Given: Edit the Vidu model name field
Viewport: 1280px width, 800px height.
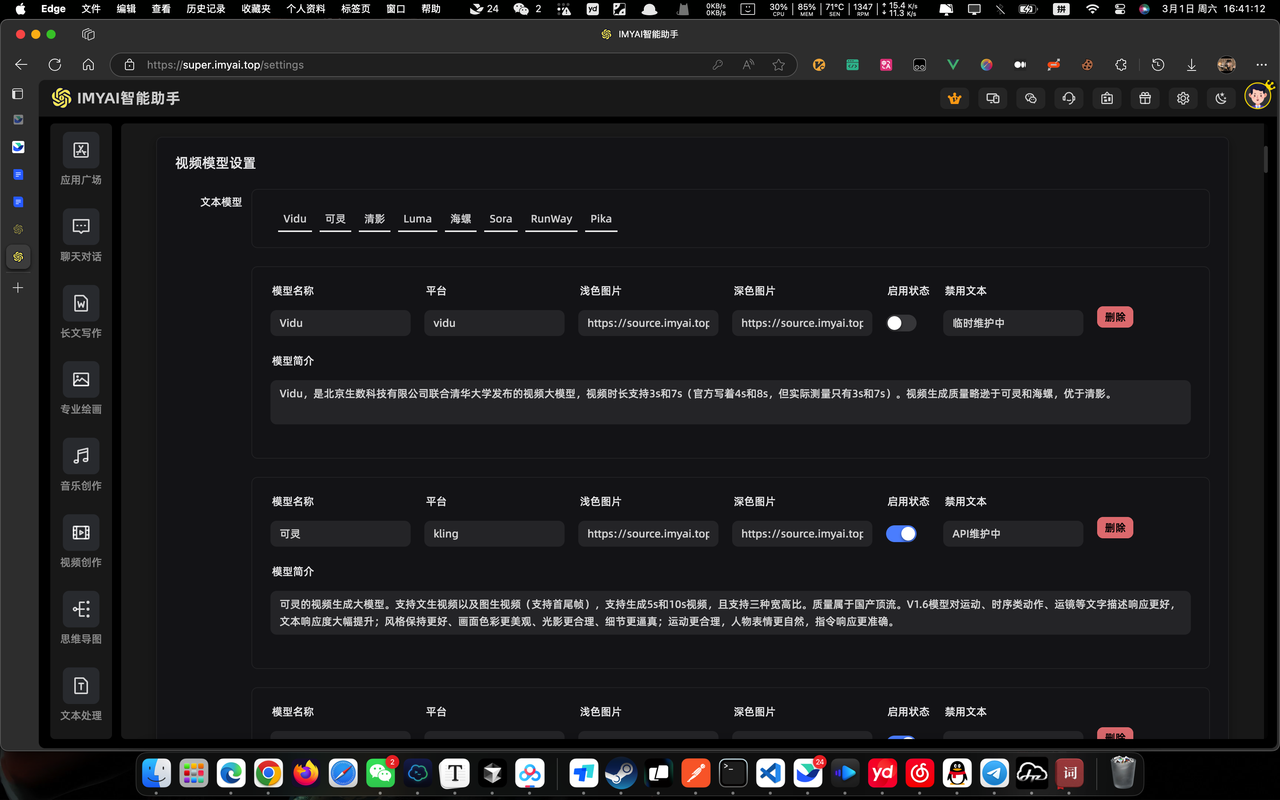Looking at the screenshot, I should point(341,323).
